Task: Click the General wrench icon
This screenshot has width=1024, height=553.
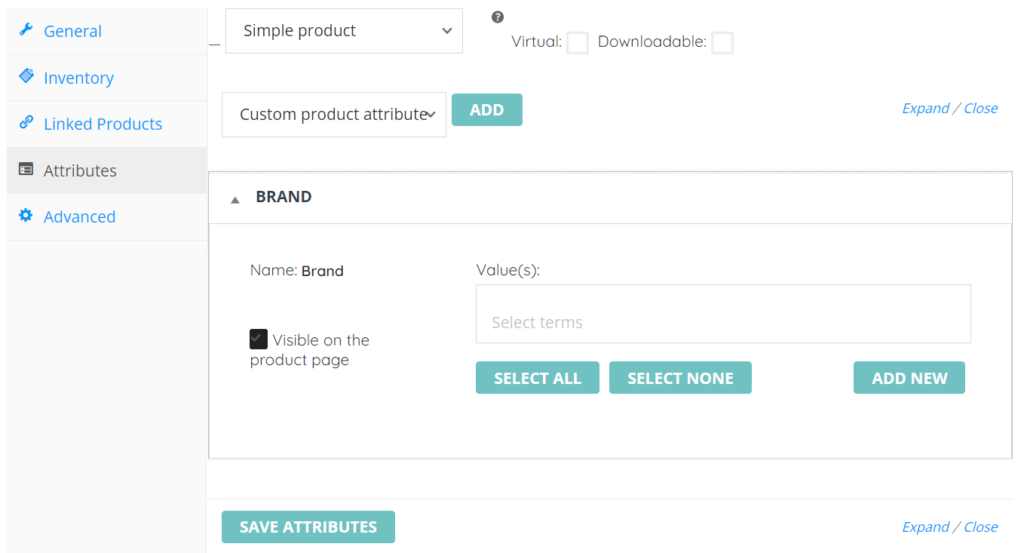Action: 26,30
